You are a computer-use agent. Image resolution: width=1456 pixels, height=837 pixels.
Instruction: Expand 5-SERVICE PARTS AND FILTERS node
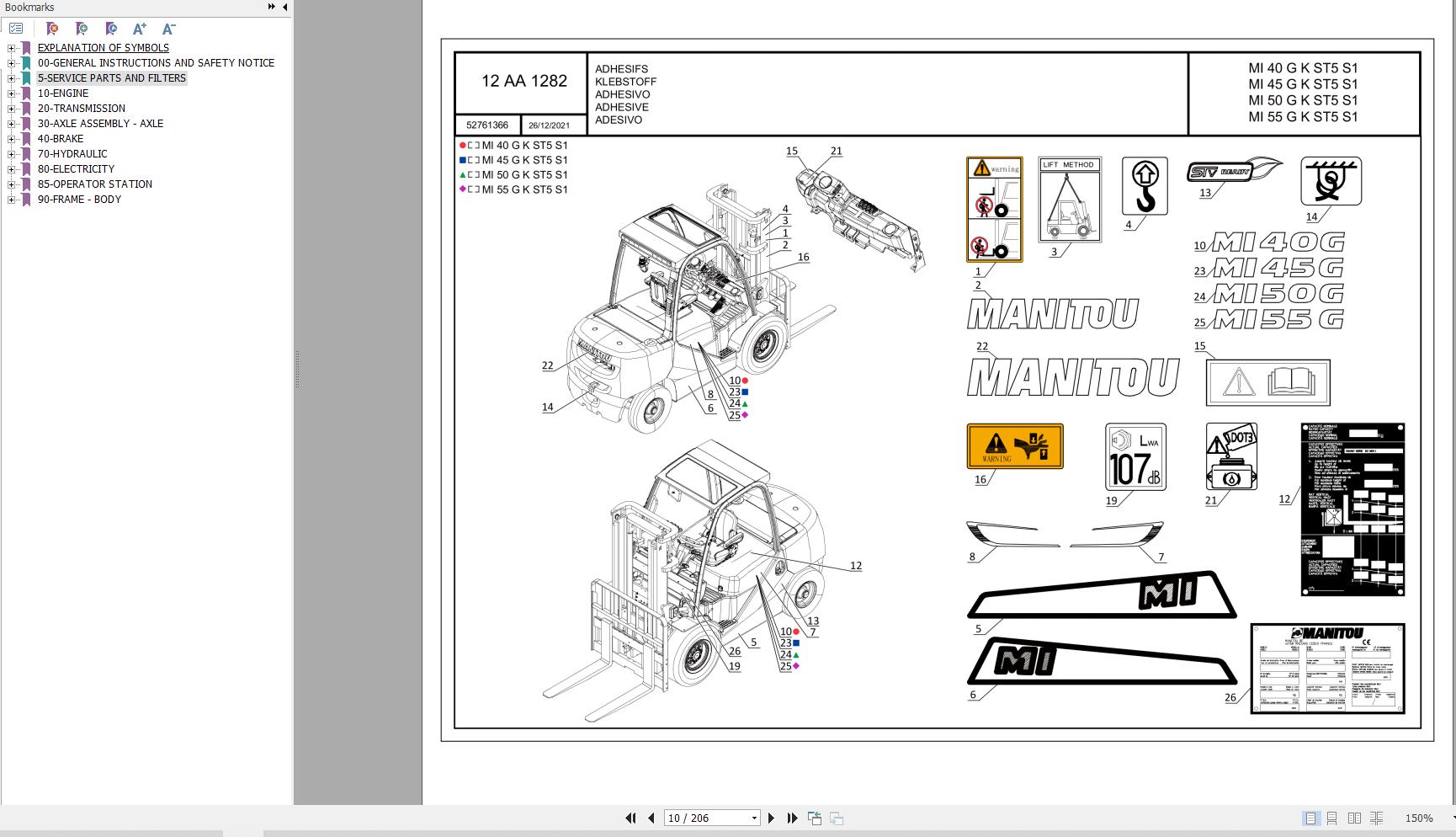pyautogui.click(x=12, y=78)
